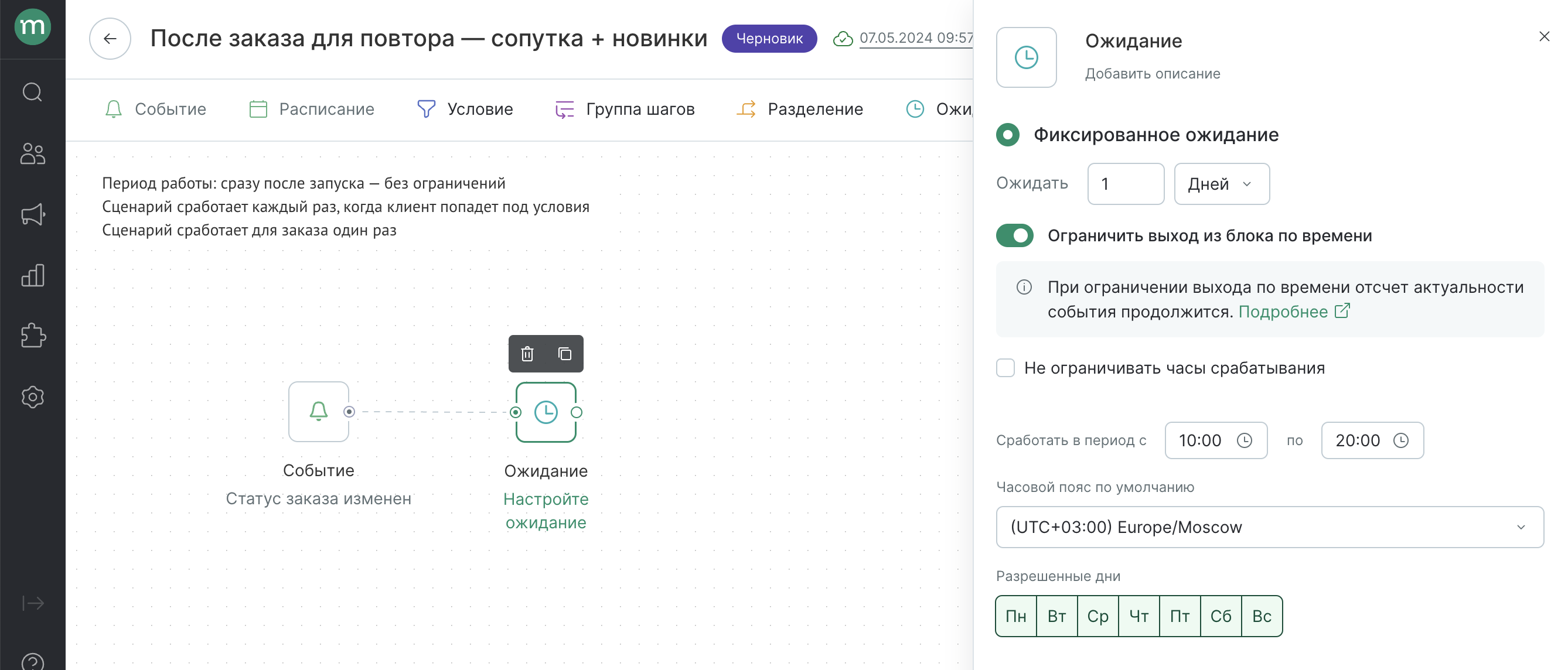Image resolution: width=1568 pixels, height=670 pixels.
Task: Click the cloud saved status icon
Action: pyautogui.click(x=843, y=38)
